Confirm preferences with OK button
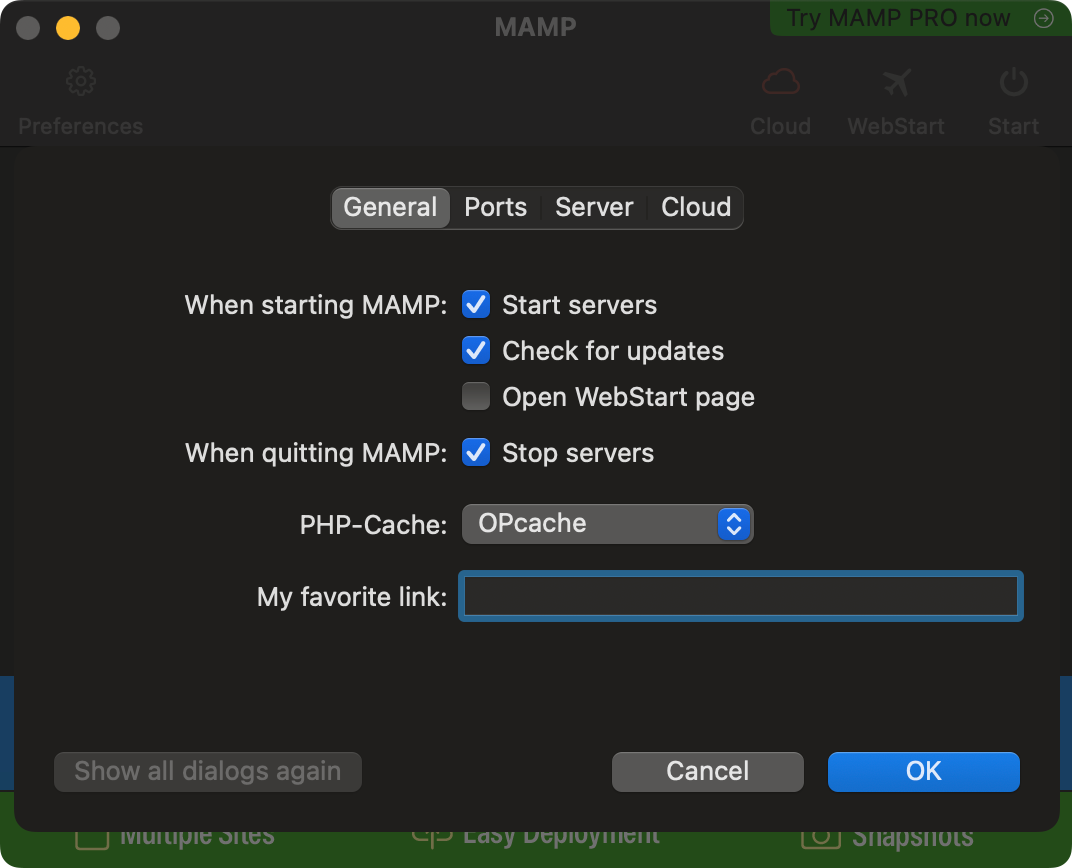The image size is (1072, 868). point(924,772)
